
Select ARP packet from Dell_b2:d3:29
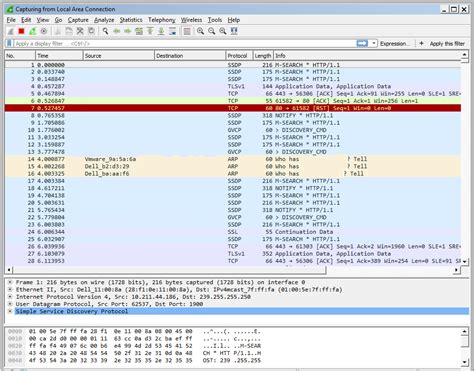[x=233, y=166]
